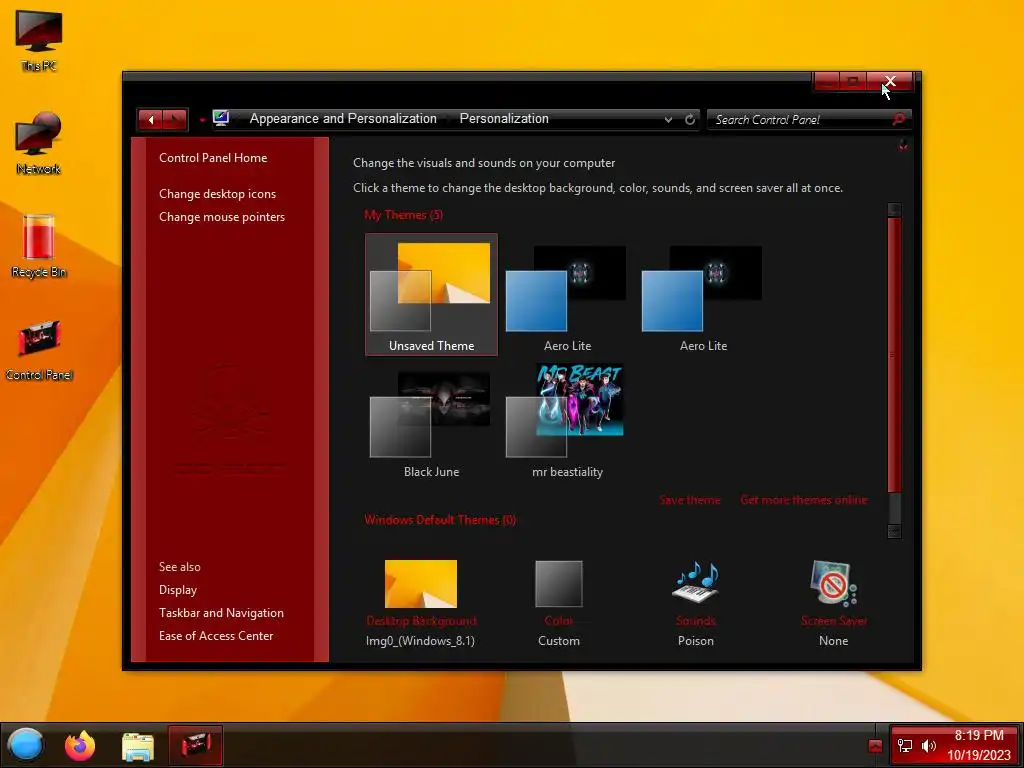Open the Color swatch setting
1024x768 pixels.
pyautogui.click(x=559, y=584)
